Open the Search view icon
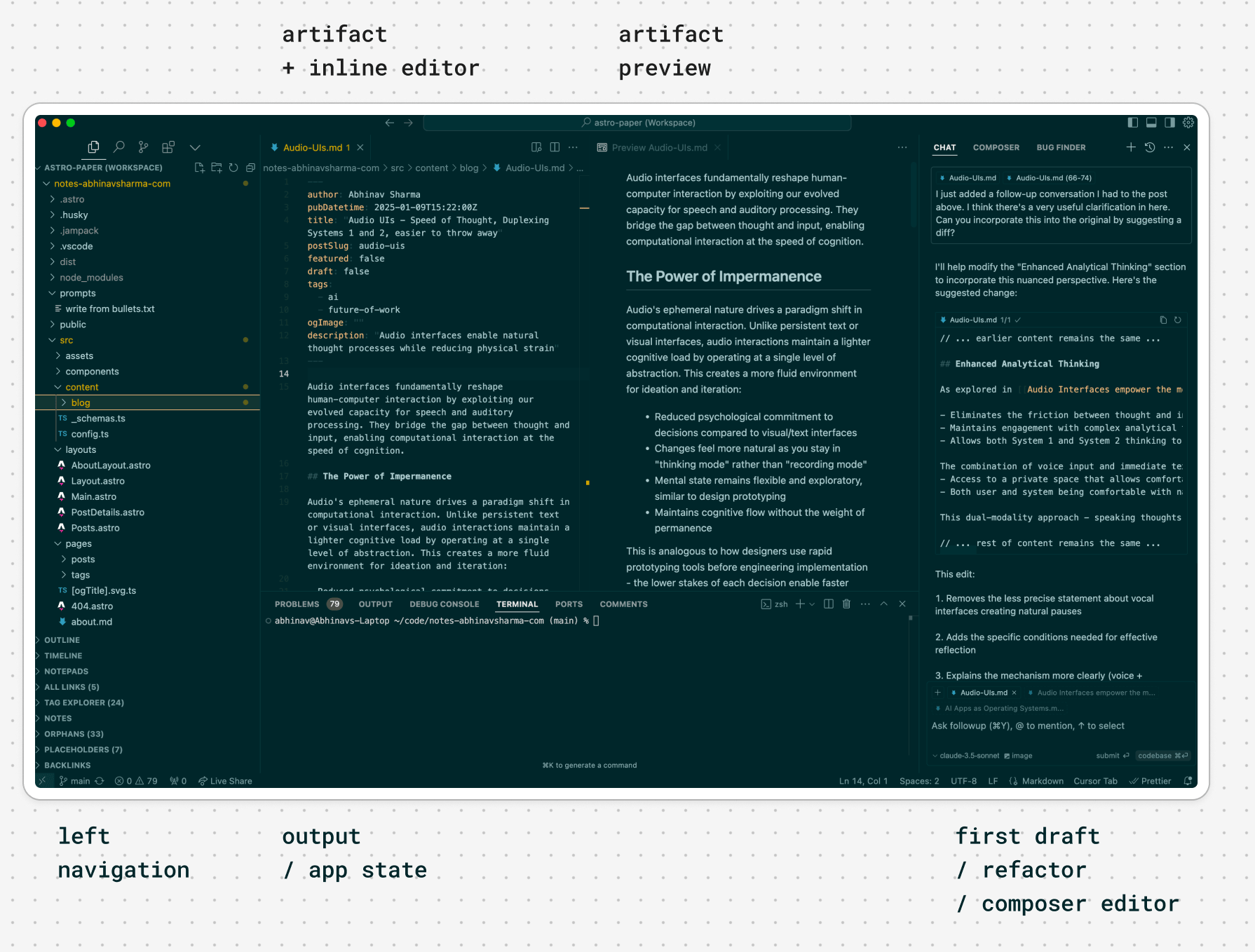Screen dimensions: 1255x952 coord(119,147)
